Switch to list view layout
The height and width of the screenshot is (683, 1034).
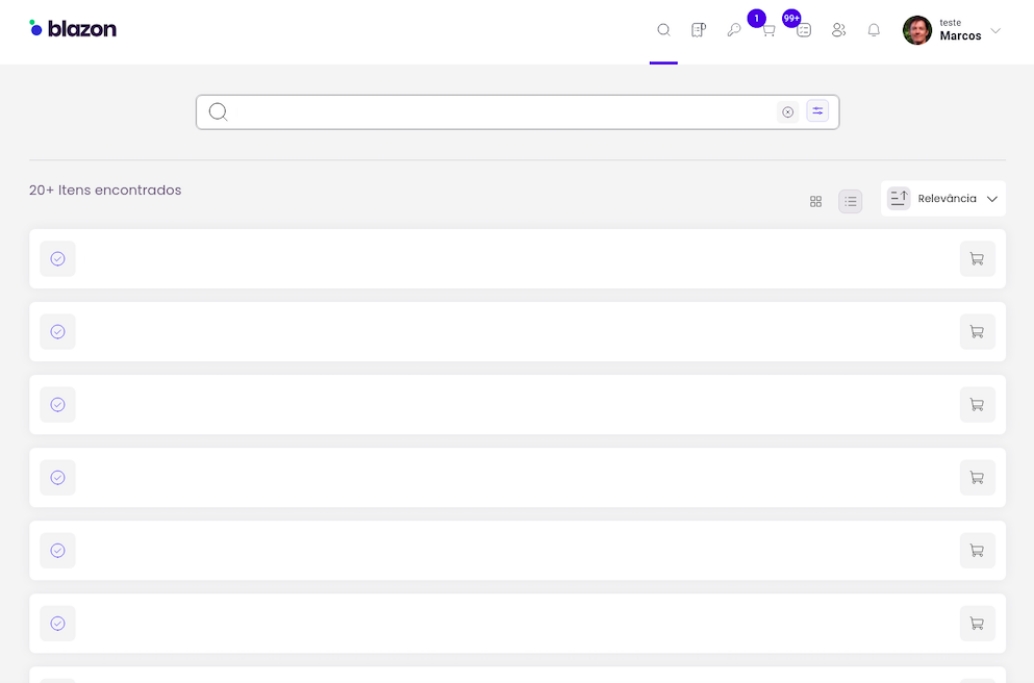click(x=850, y=201)
